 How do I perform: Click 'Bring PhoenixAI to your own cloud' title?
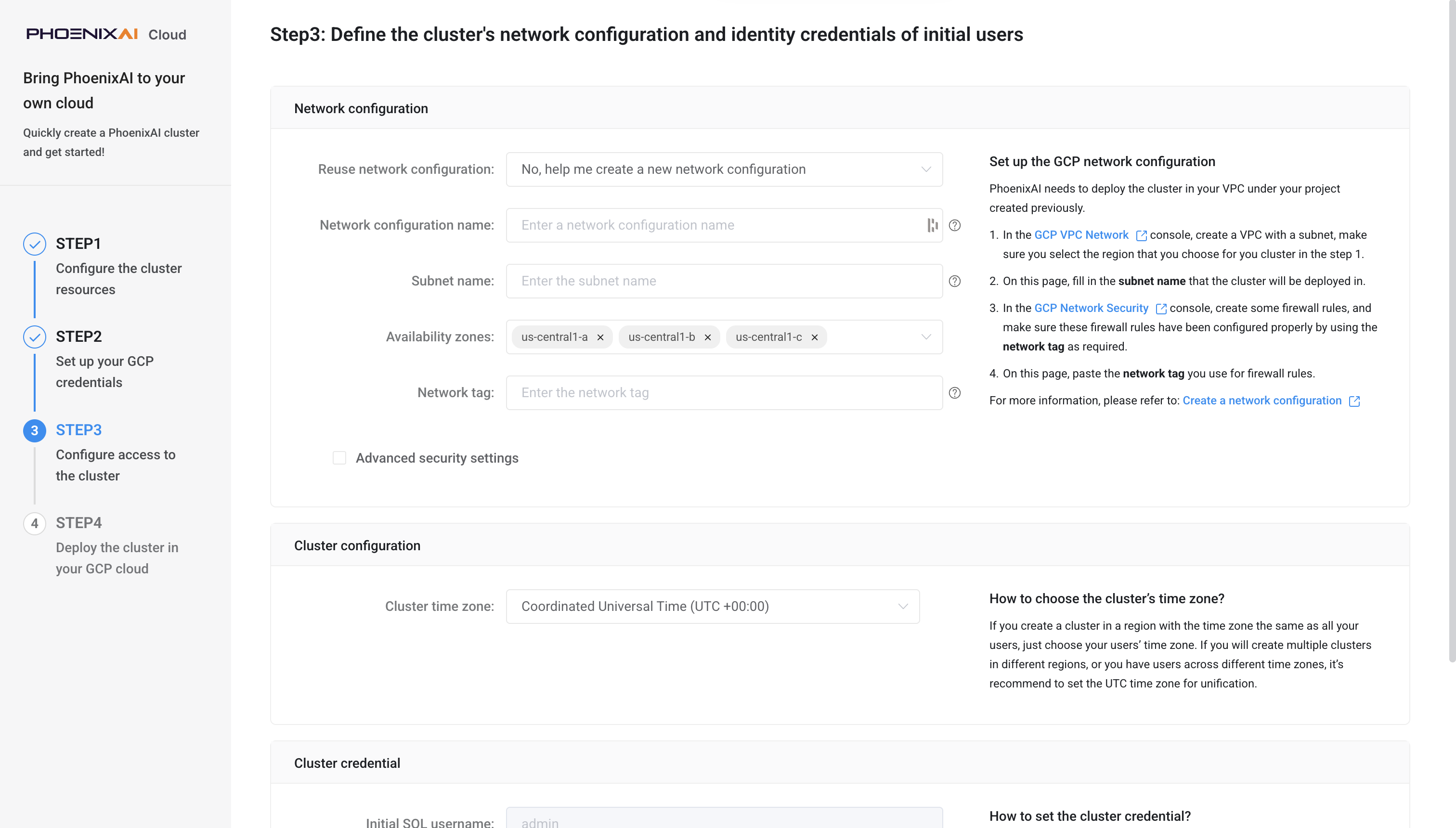pyautogui.click(x=104, y=91)
